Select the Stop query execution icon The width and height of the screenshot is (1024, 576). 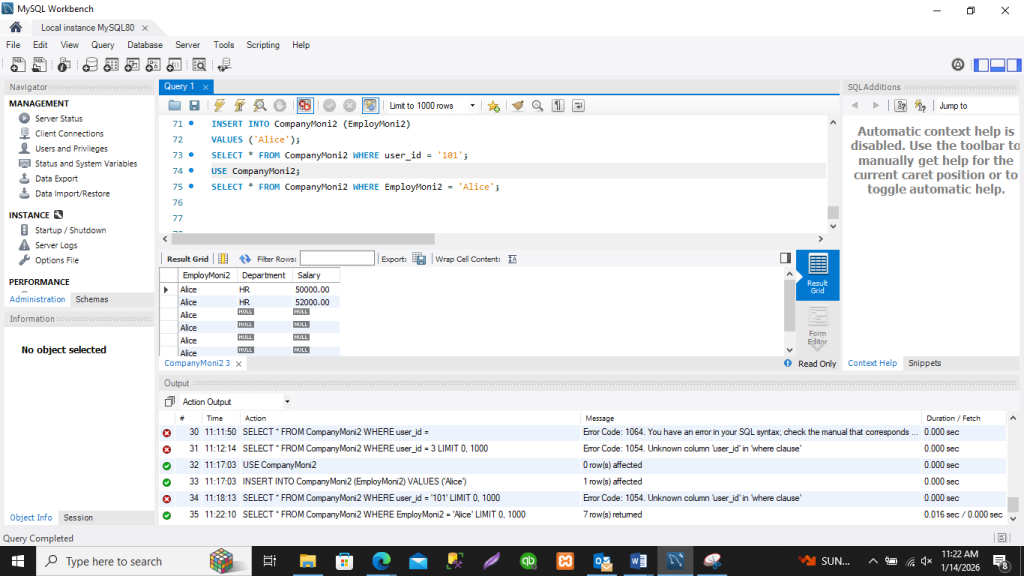(x=280, y=105)
